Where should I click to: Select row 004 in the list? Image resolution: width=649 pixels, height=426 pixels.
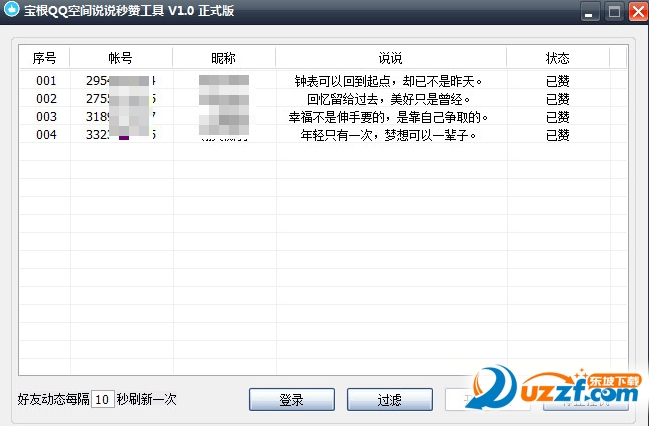pos(46,135)
